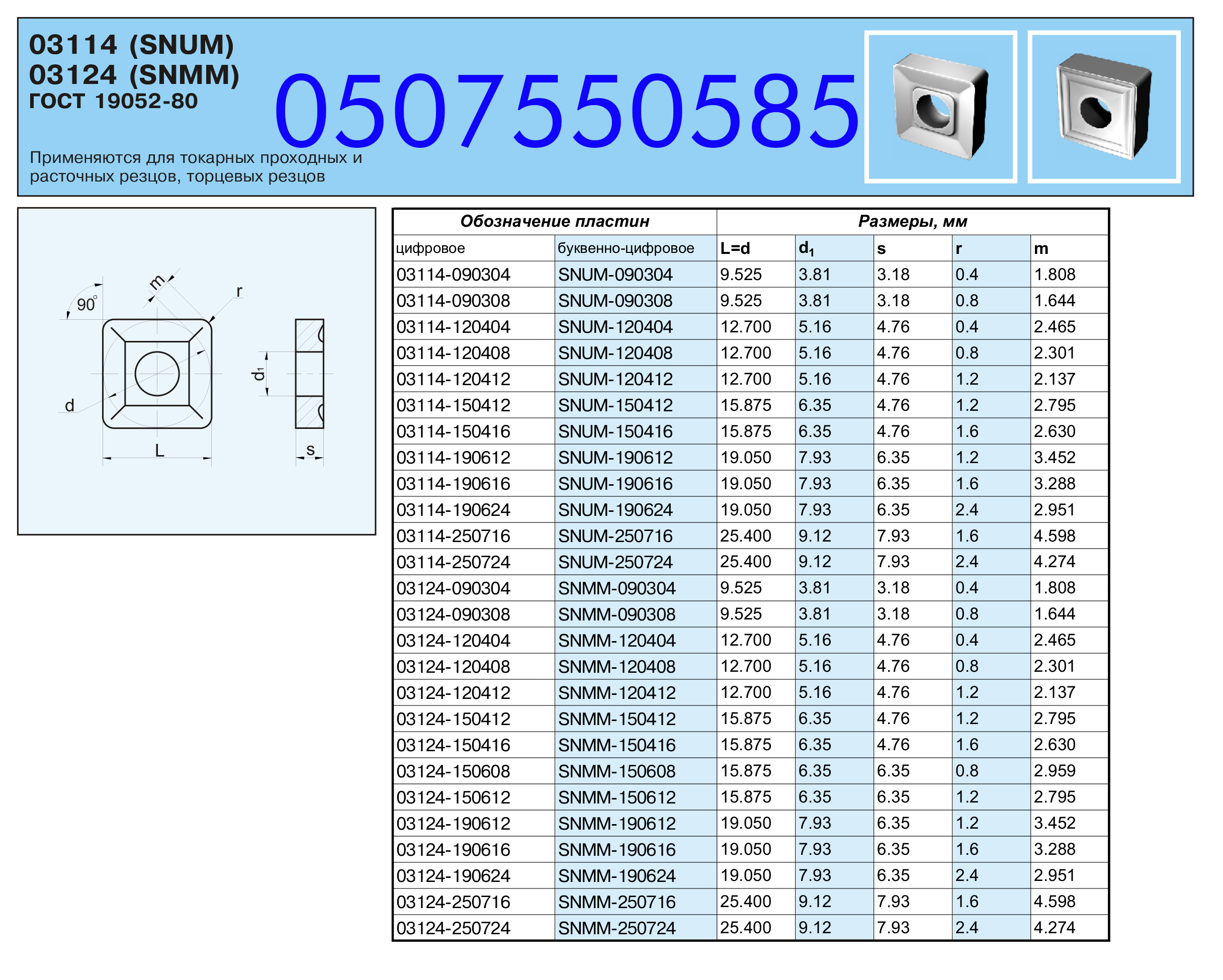Click the d1 dimension label in drawing

[258, 374]
